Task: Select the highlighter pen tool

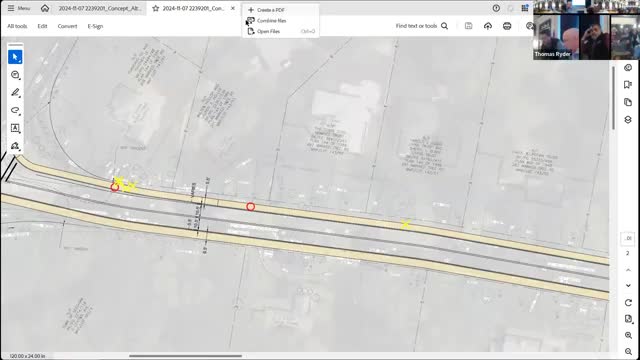Action: (x=15, y=93)
